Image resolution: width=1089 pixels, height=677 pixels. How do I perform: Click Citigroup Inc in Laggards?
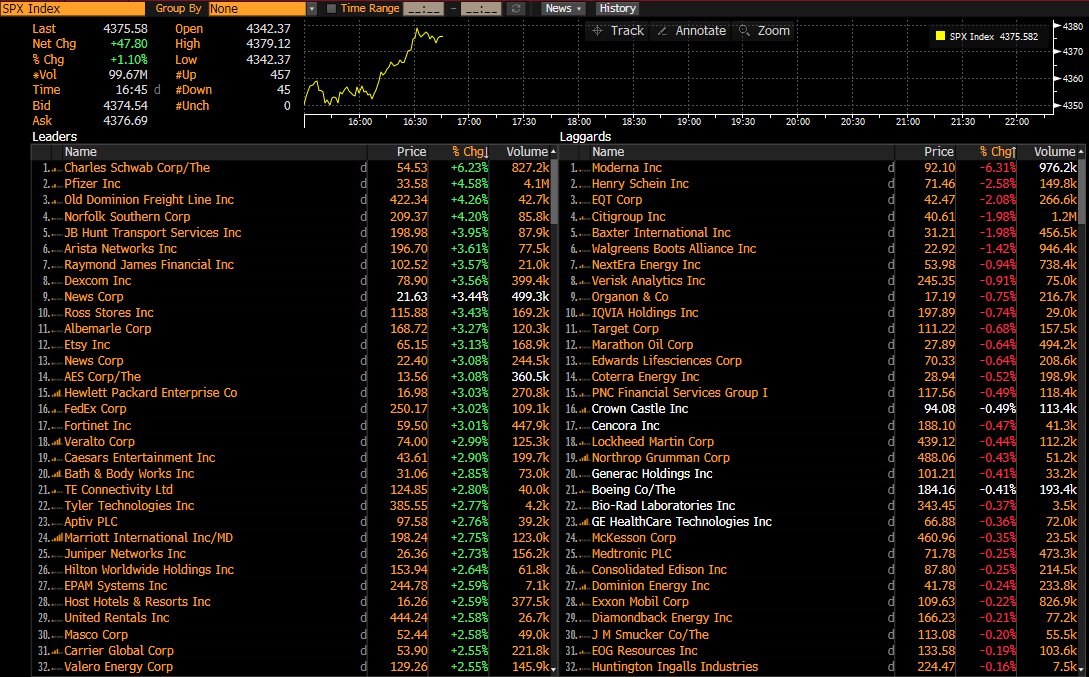[629, 217]
